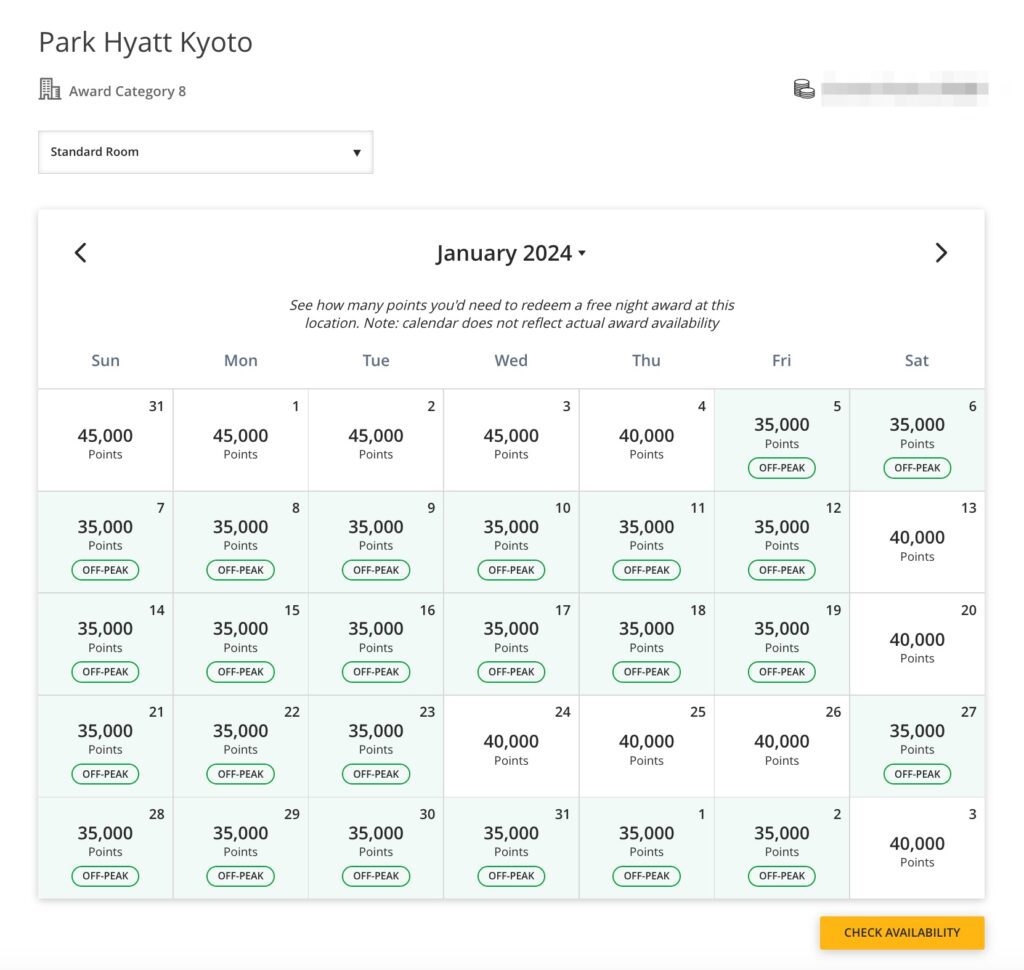Choose January 24 showing 40,000 points
1024x970 pixels.
511,745
